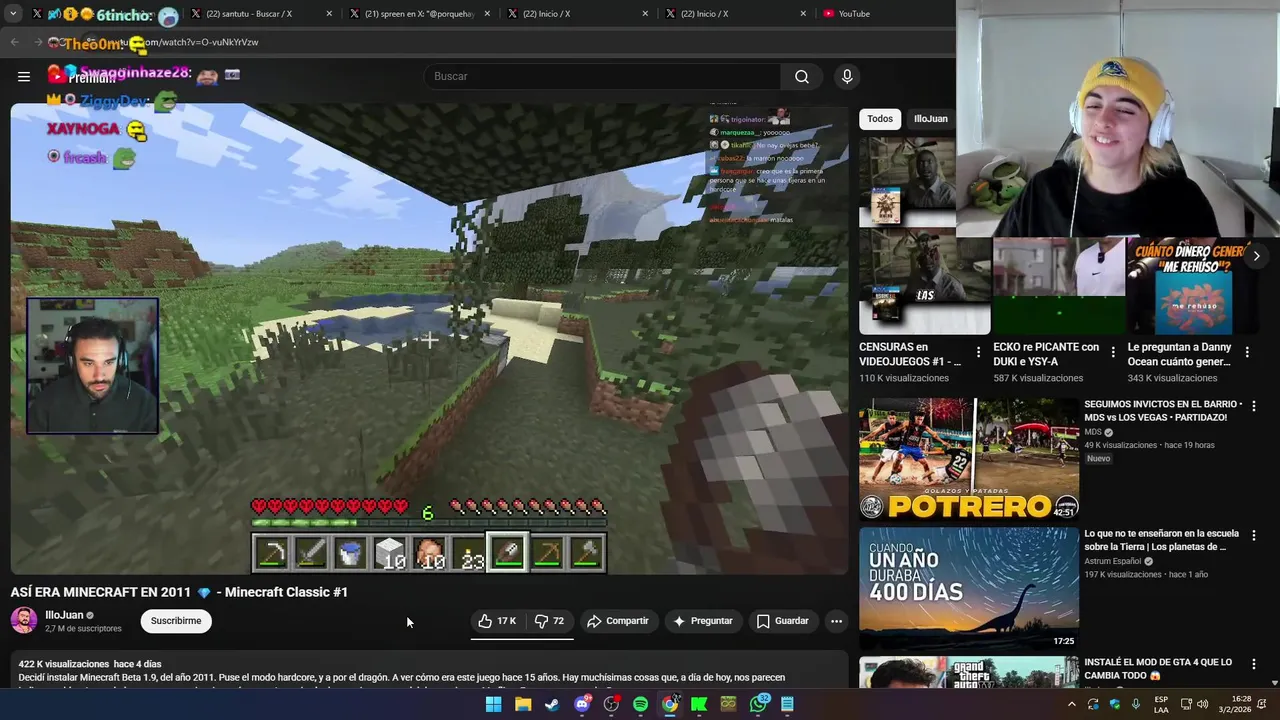
Task: Like the video with 17 K thumbs-up
Action: (x=497, y=621)
